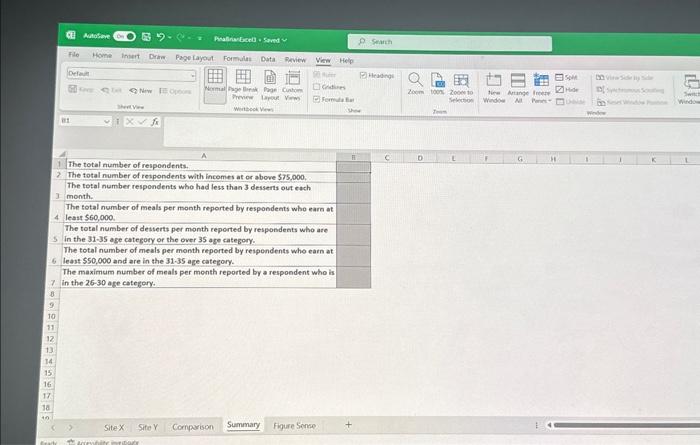The height and width of the screenshot is (445, 700).
Task: Toggle the Headings checkbox
Action: 363,75
